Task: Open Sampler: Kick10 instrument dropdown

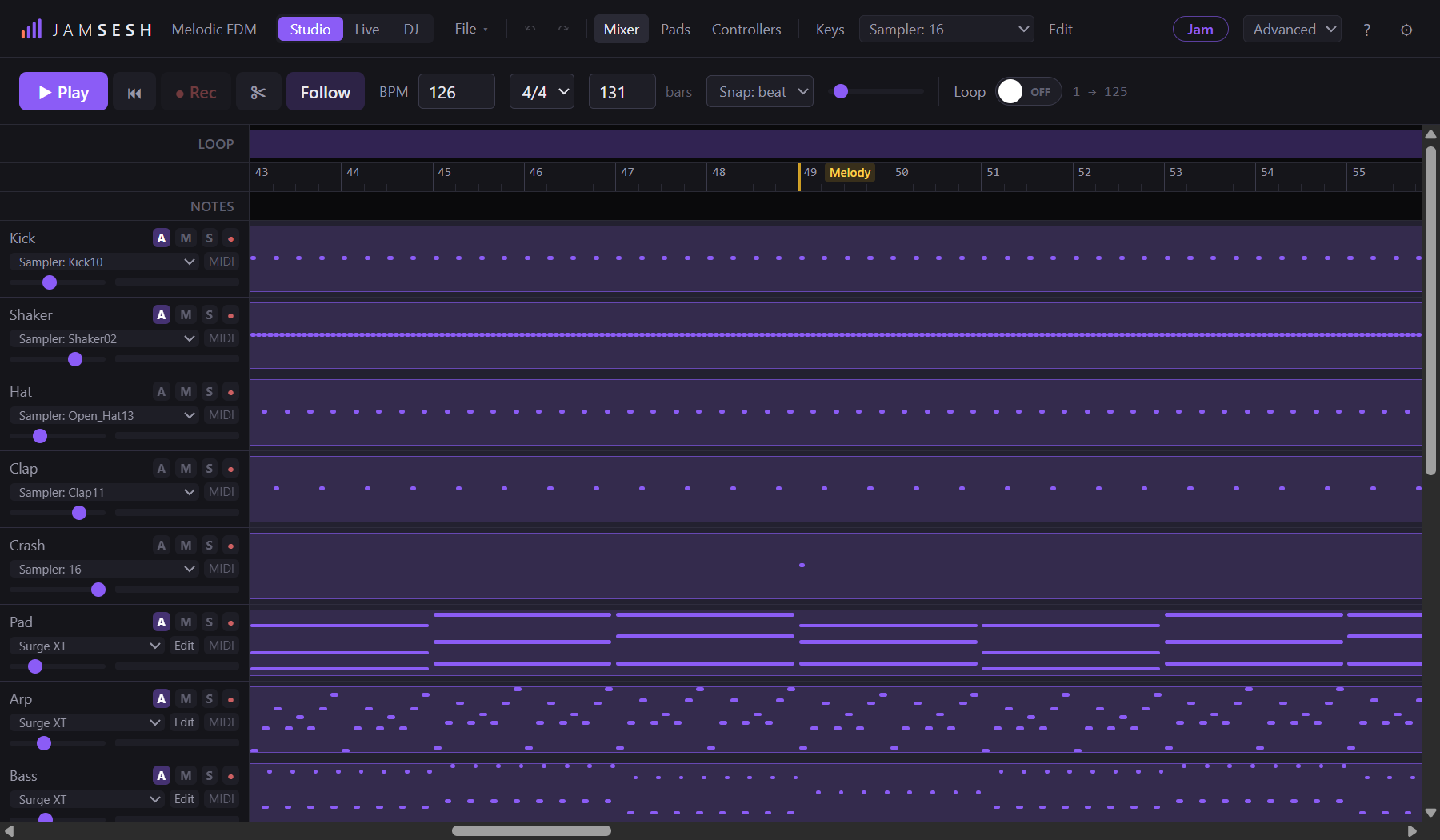Action: click(105, 262)
